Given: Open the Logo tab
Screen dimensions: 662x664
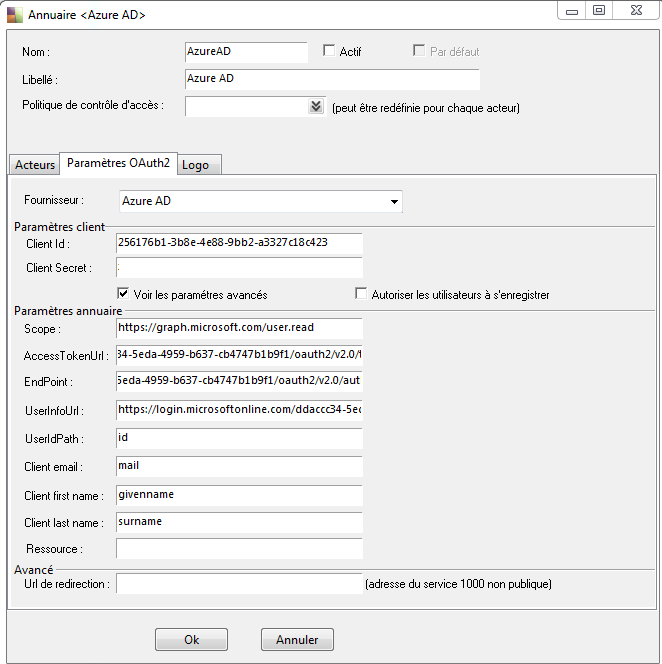Looking at the screenshot, I should [x=199, y=165].
